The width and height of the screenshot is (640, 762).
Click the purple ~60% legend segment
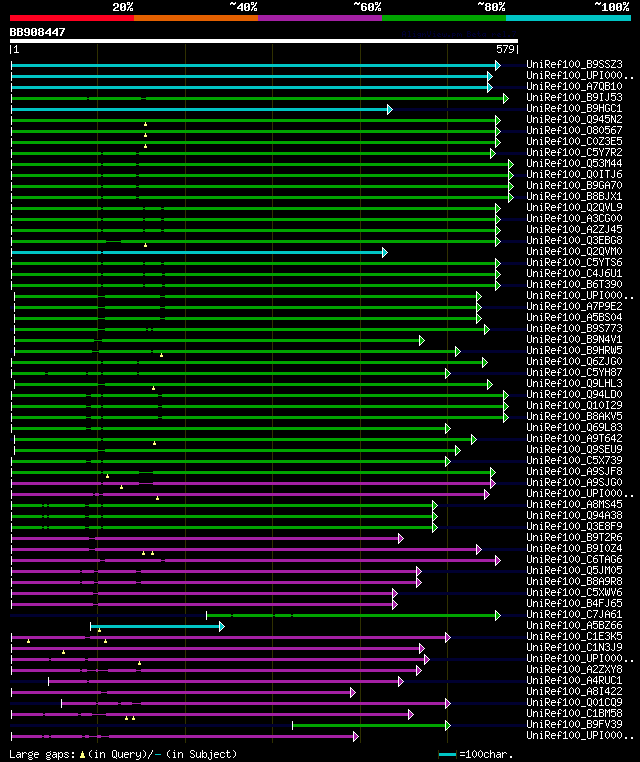click(x=320, y=18)
